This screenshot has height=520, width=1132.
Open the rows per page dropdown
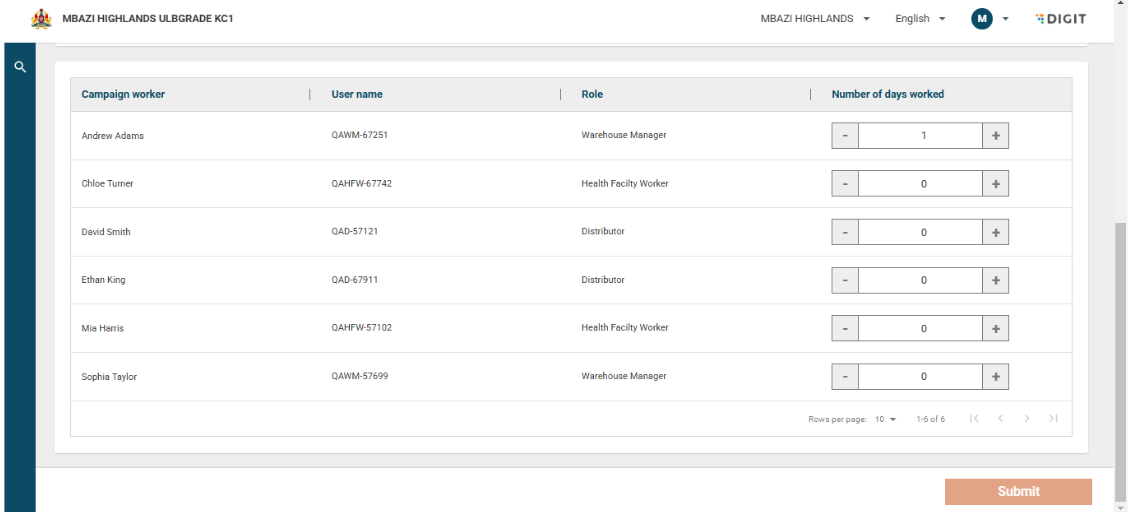886,419
